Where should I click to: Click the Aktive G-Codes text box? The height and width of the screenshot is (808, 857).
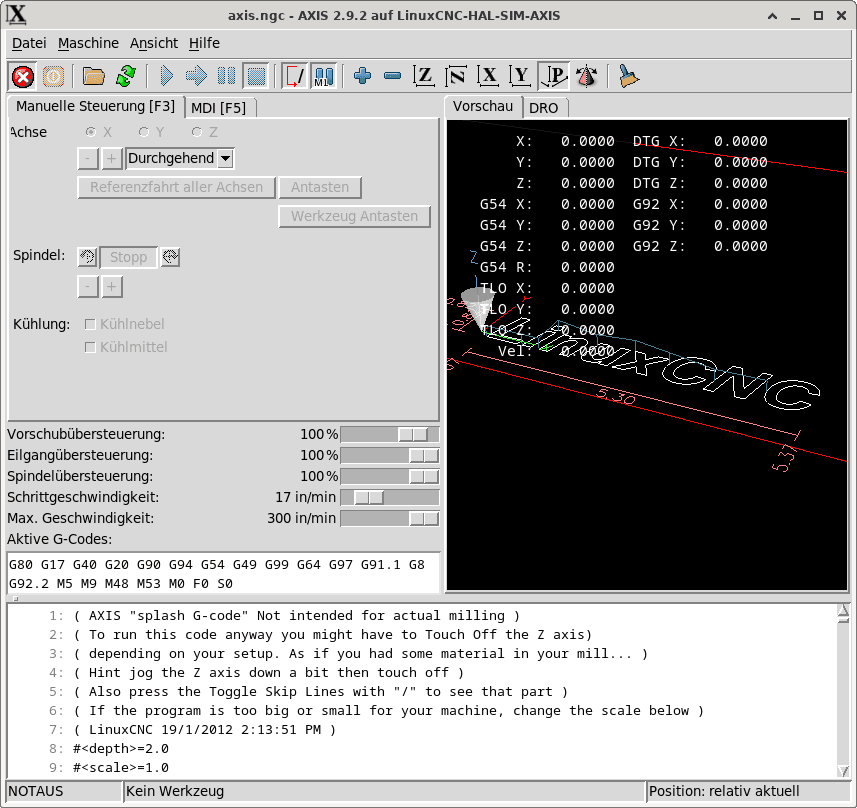224,573
